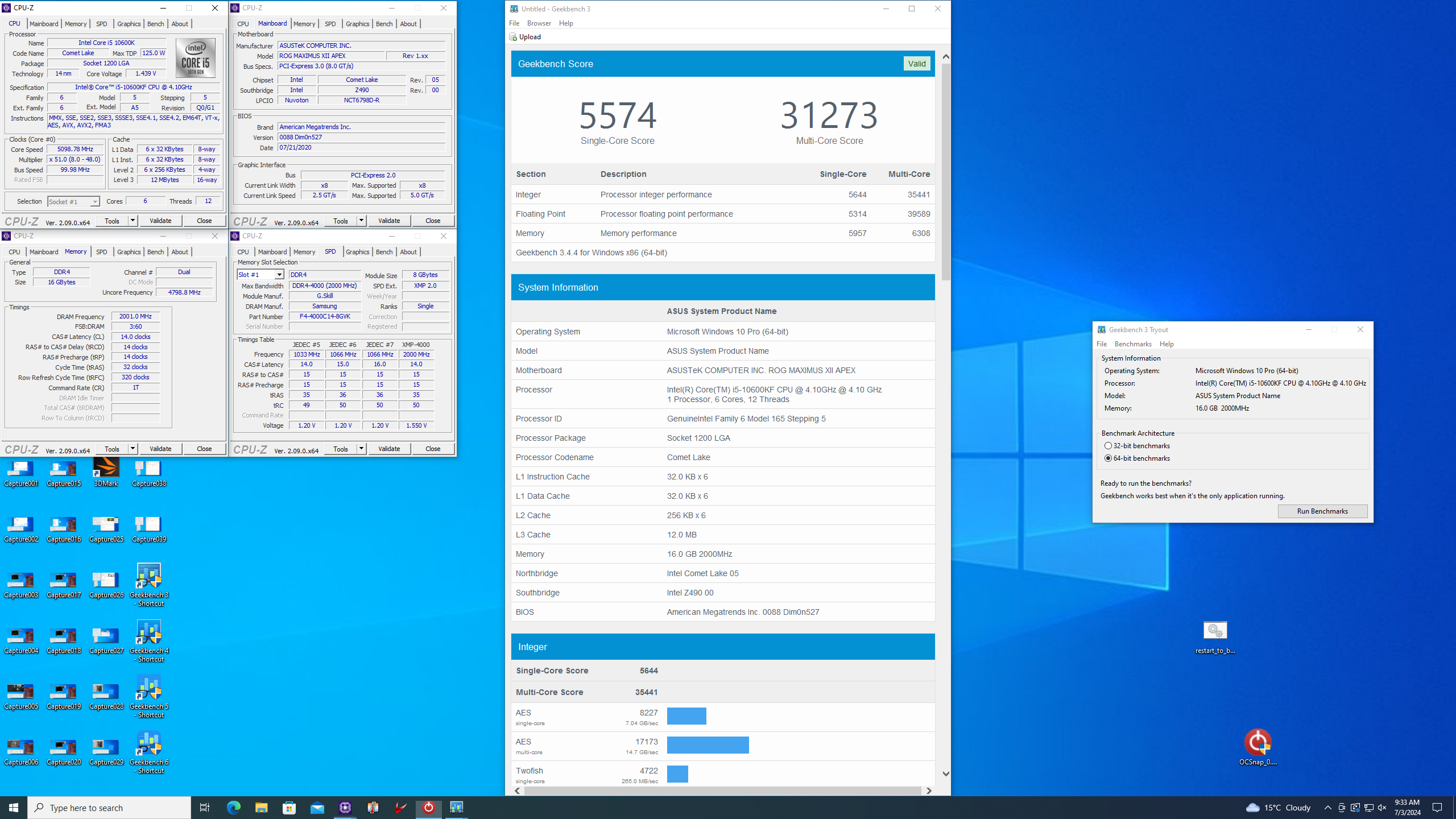The height and width of the screenshot is (819, 1456).
Task: Click the red power icon in taskbar
Action: 428,807
